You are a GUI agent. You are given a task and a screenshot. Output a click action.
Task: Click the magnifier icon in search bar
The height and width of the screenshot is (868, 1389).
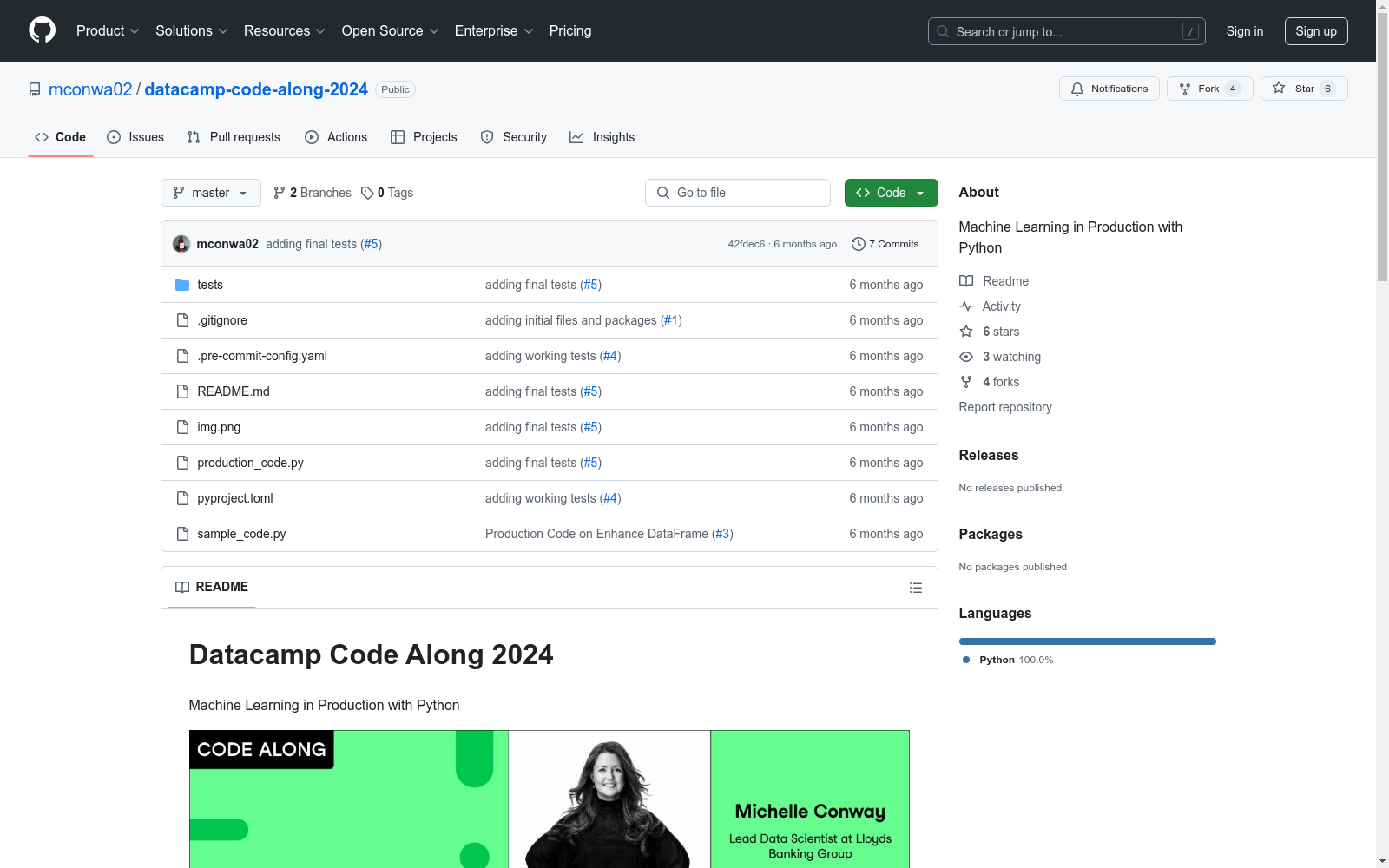(943, 31)
